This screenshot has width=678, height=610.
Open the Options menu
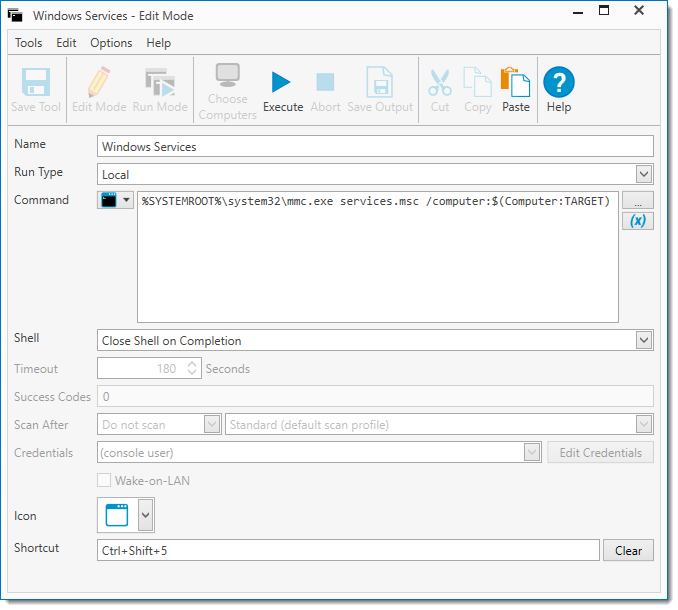click(x=111, y=43)
